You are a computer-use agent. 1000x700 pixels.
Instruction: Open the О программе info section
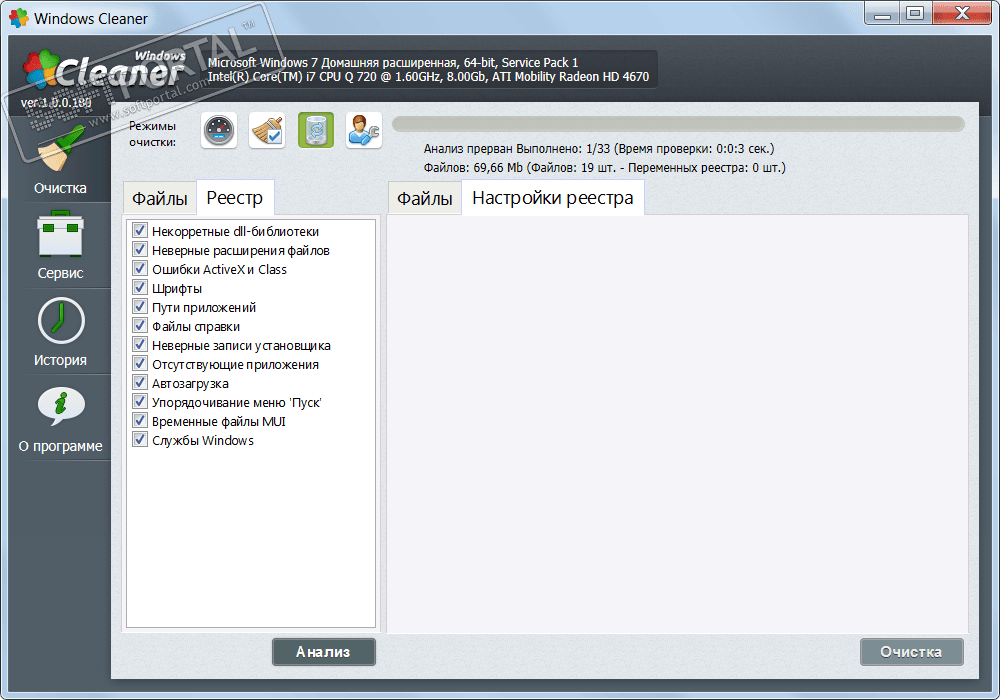click(x=60, y=419)
